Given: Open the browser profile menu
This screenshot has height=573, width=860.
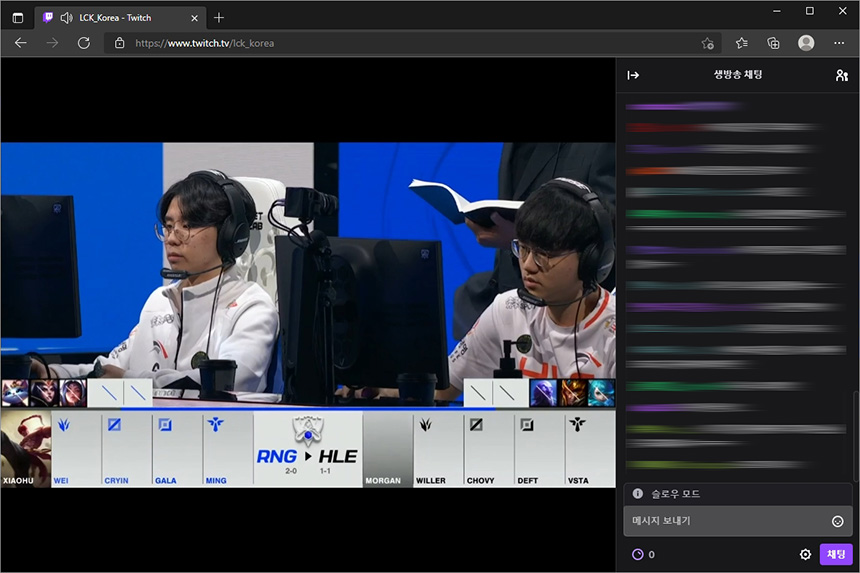Looking at the screenshot, I should 806,43.
